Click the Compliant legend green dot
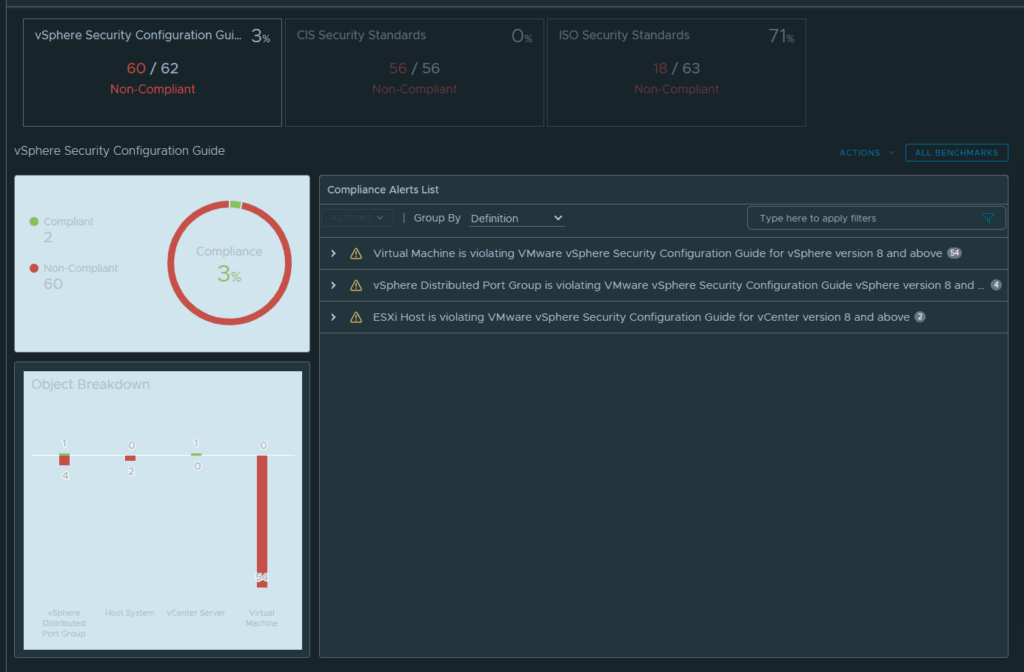The height and width of the screenshot is (672, 1024). pyautogui.click(x=34, y=221)
